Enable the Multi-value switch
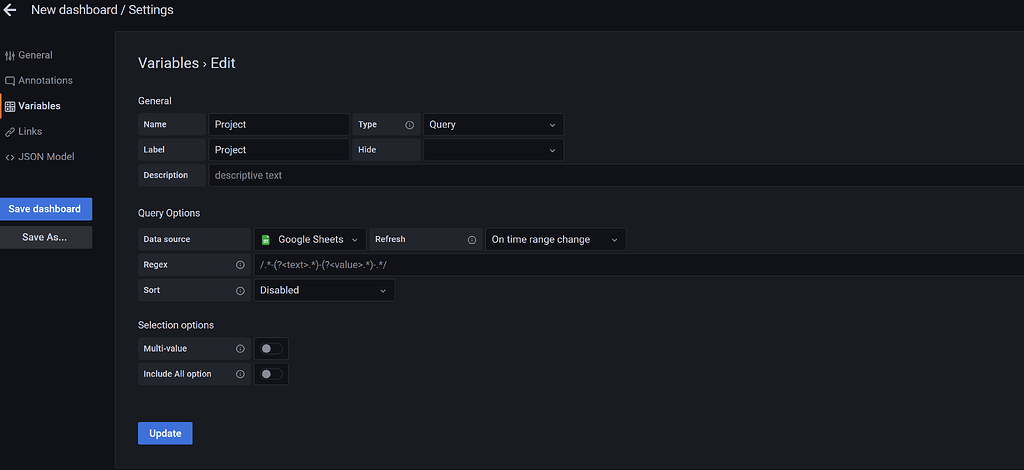 tap(271, 349)
